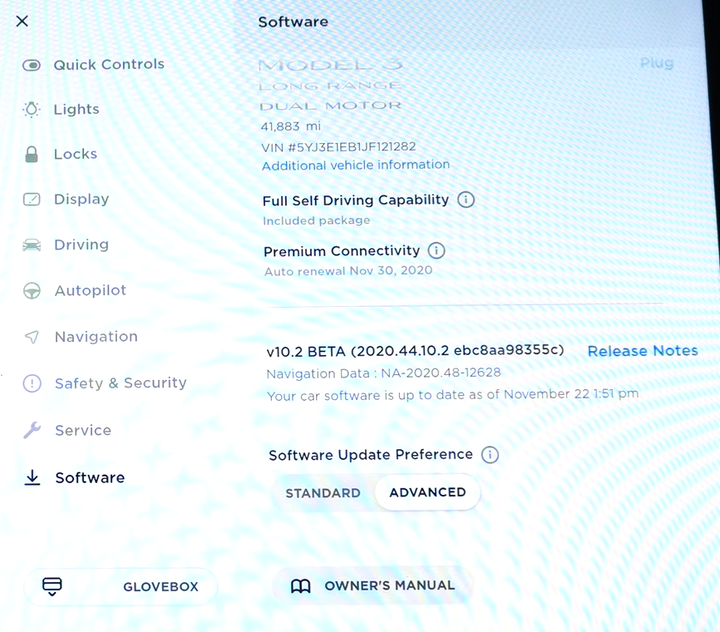Click the Navigation arrow icon

click(x=32, y=337)
